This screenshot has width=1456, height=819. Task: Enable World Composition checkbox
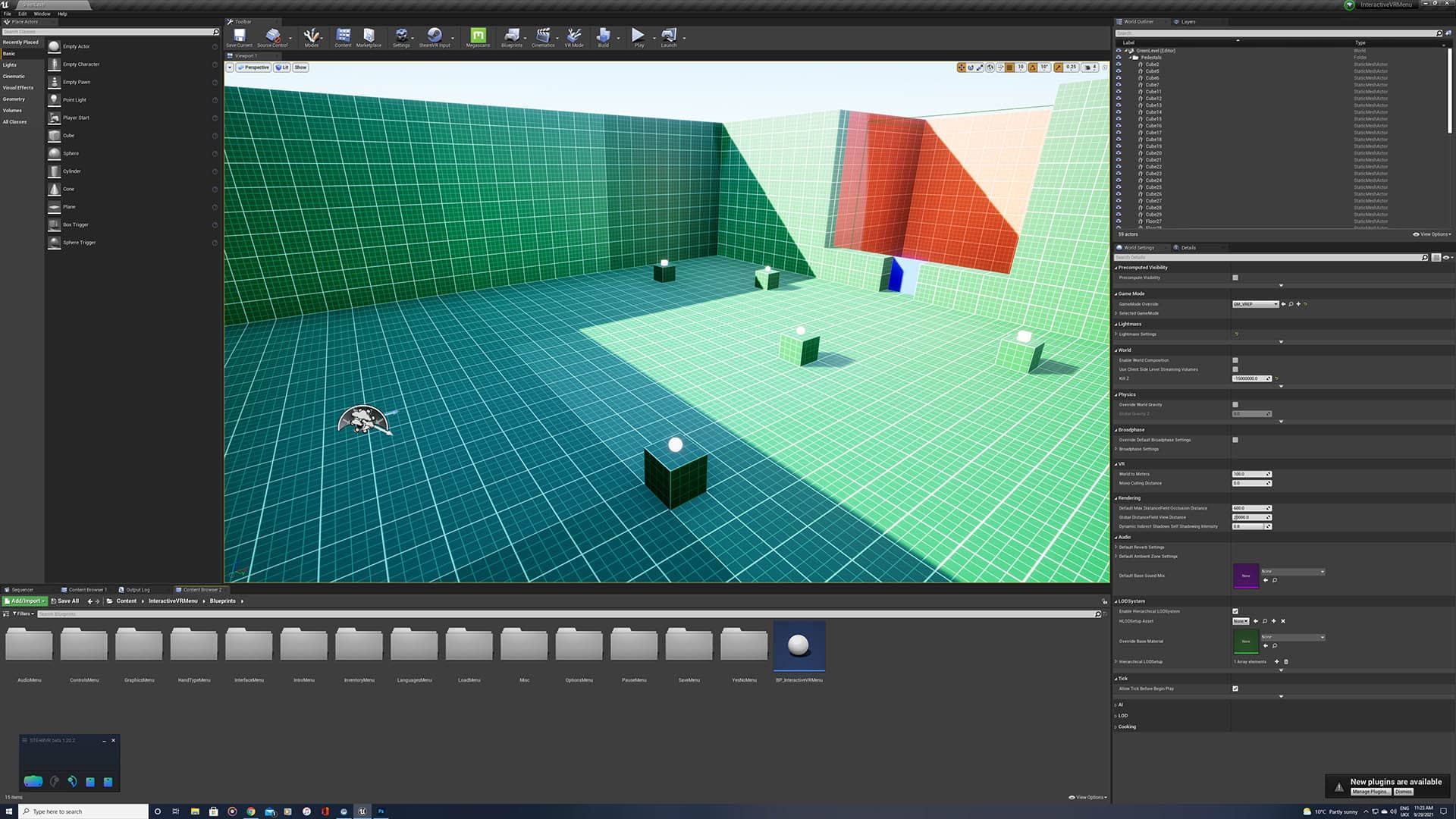(x=1235, y=360)
